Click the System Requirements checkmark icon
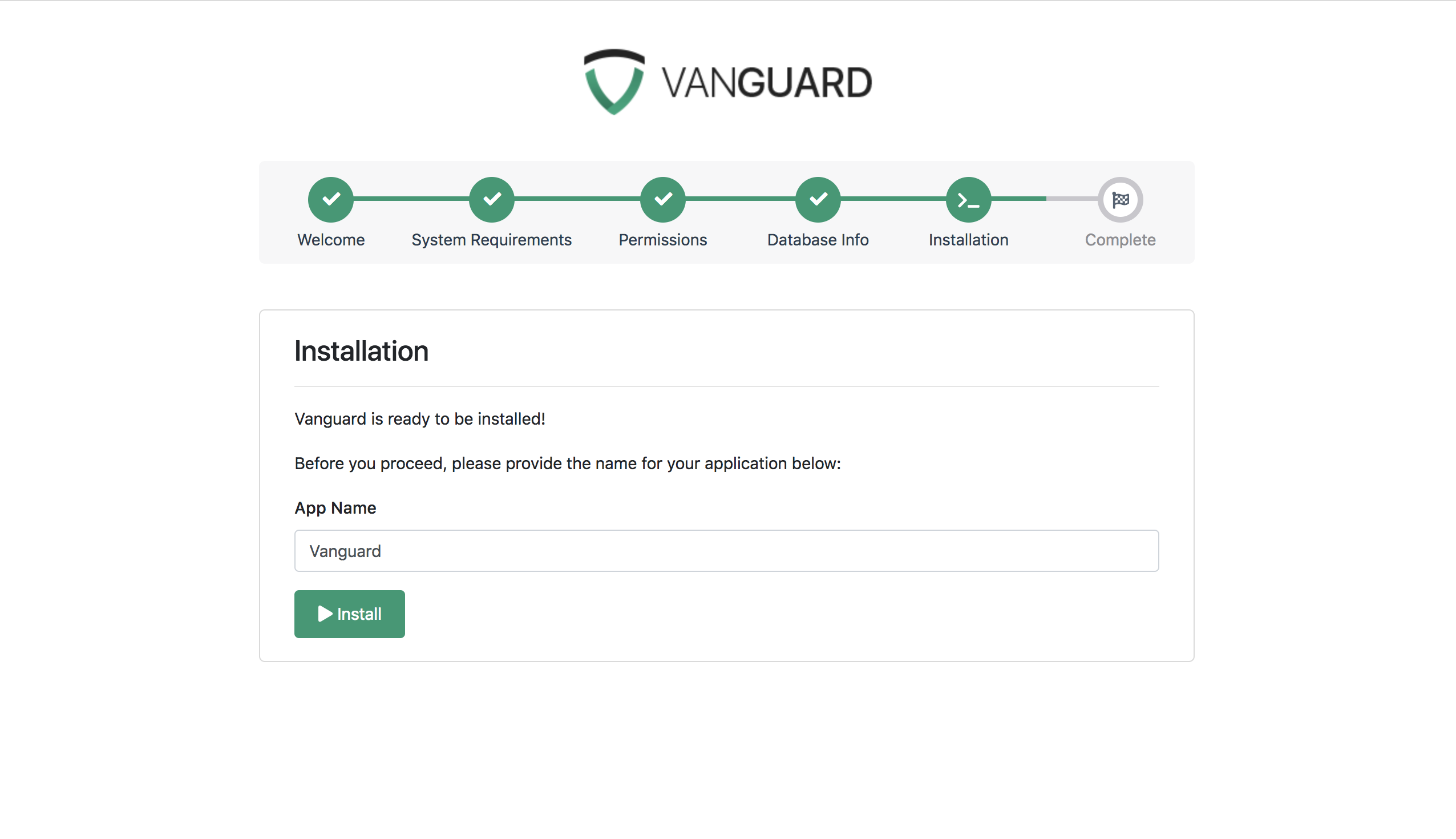The width and height of the screenshot is (1456, 839). (491, 199)
